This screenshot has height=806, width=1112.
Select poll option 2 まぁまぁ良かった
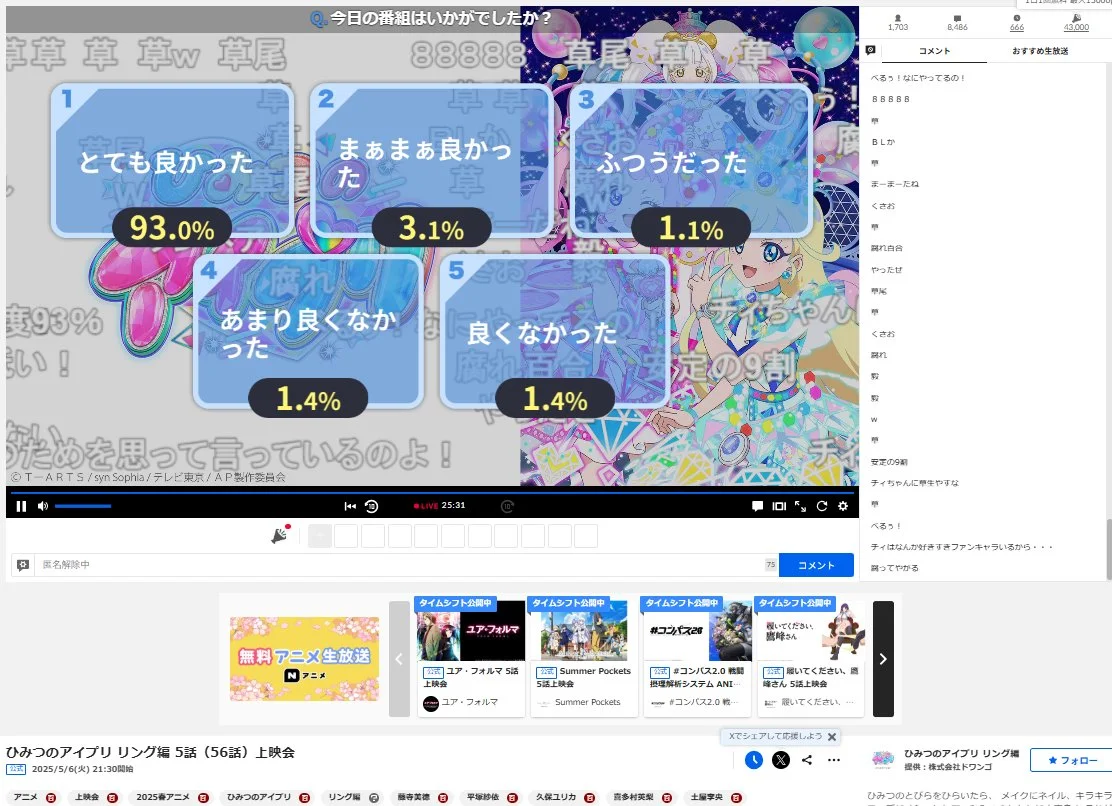432,161
